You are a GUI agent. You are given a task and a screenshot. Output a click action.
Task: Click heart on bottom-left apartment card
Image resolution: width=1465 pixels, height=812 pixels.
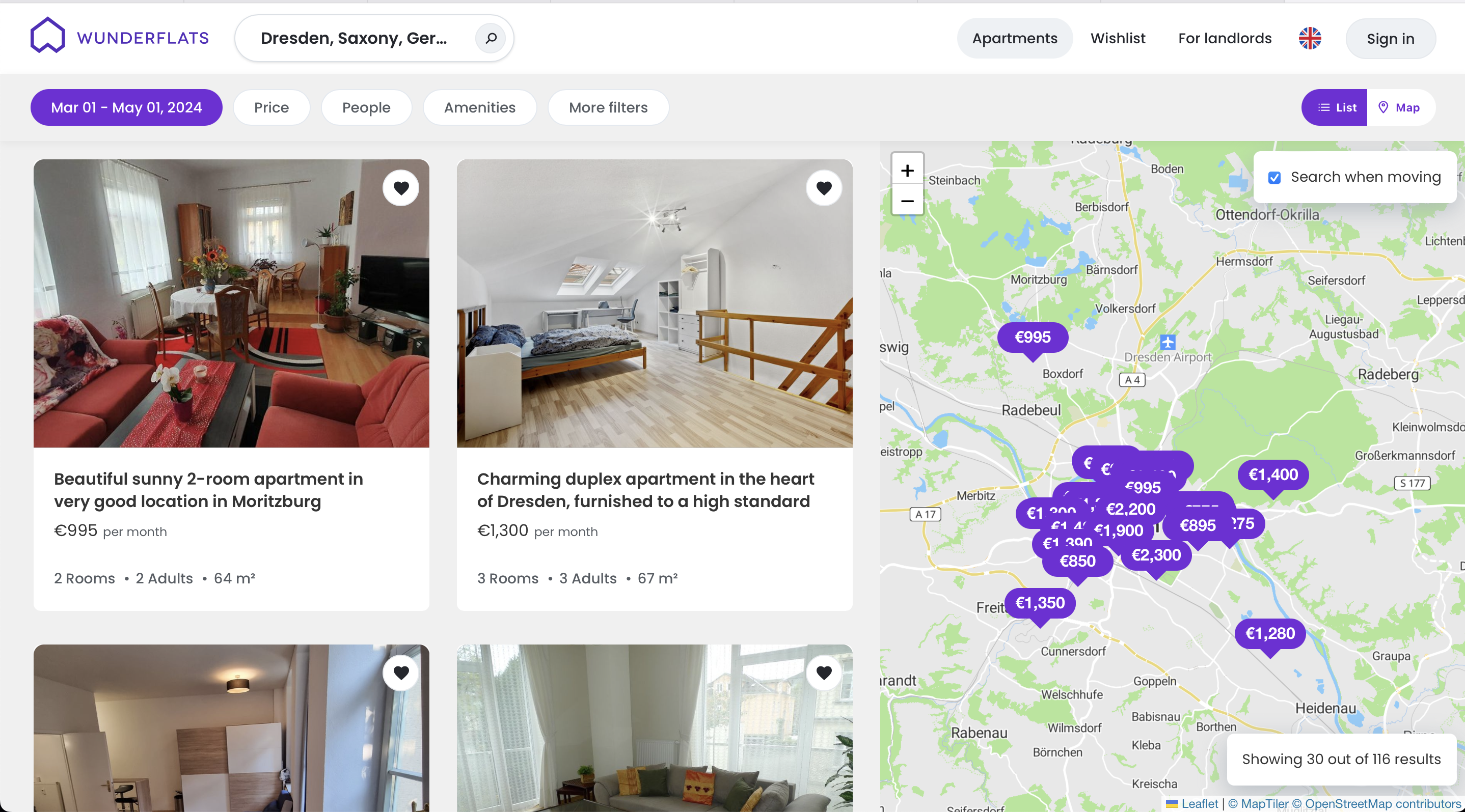pos(401,673)
